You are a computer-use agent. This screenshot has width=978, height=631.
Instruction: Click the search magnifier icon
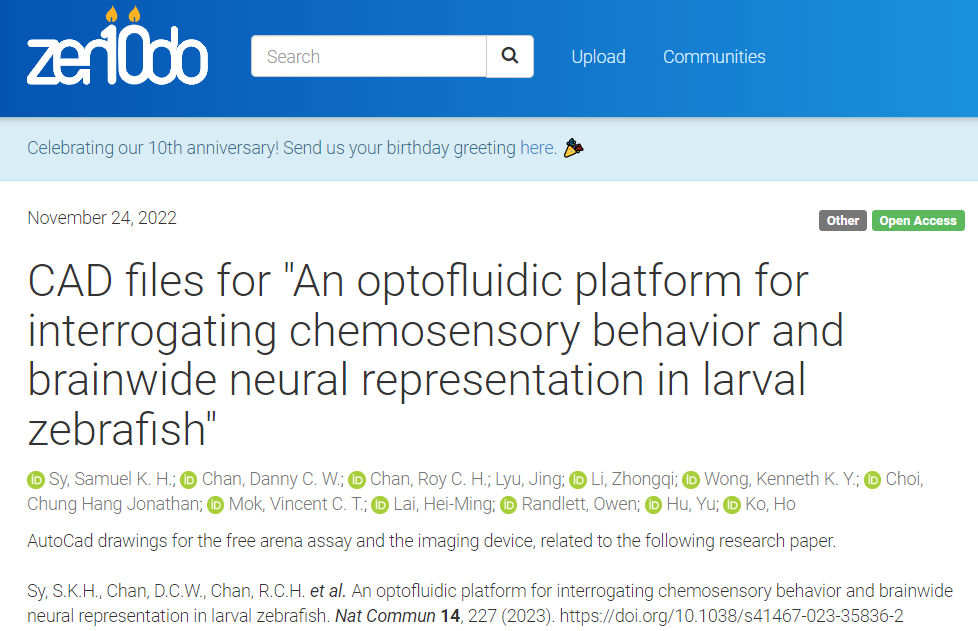(510, 56)
